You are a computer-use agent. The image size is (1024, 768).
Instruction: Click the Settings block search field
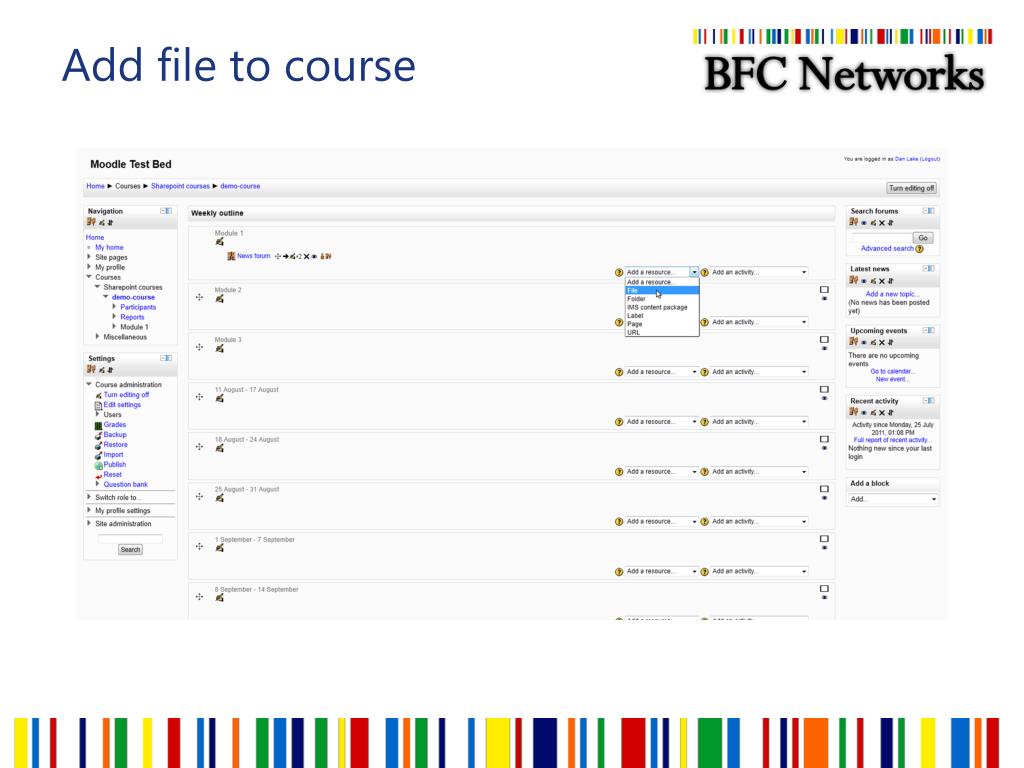[x=130, y=539]
